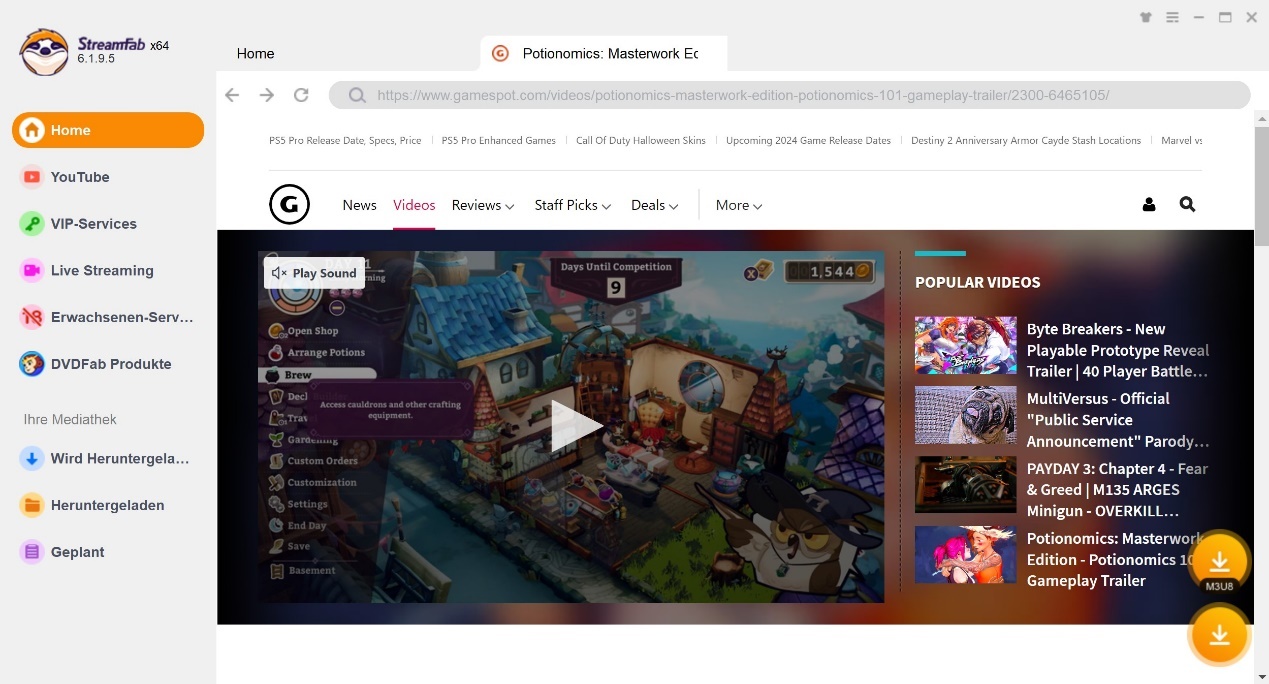Open Live Streaming in the sidebar

point(108,270)
